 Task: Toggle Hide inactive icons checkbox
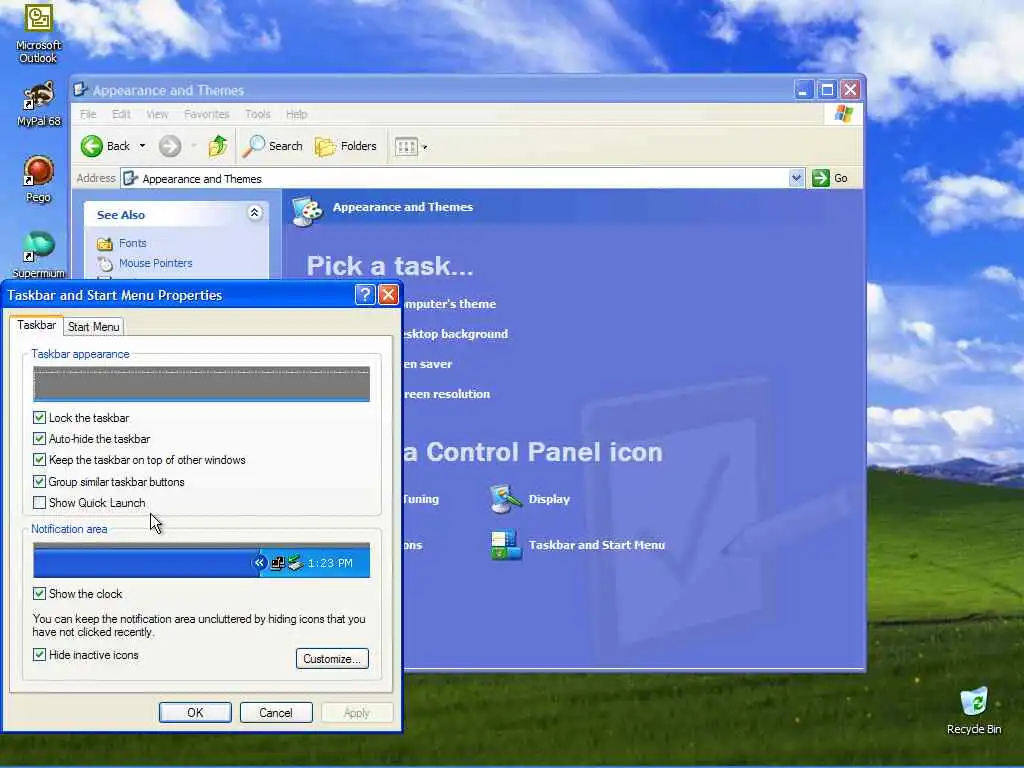[39, 654]
